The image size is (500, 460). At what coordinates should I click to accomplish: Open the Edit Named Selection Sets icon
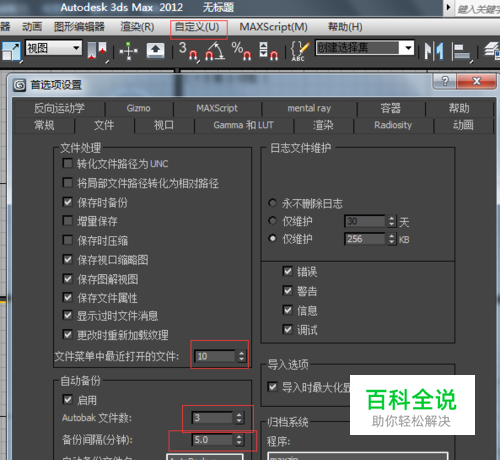(300, 51)
